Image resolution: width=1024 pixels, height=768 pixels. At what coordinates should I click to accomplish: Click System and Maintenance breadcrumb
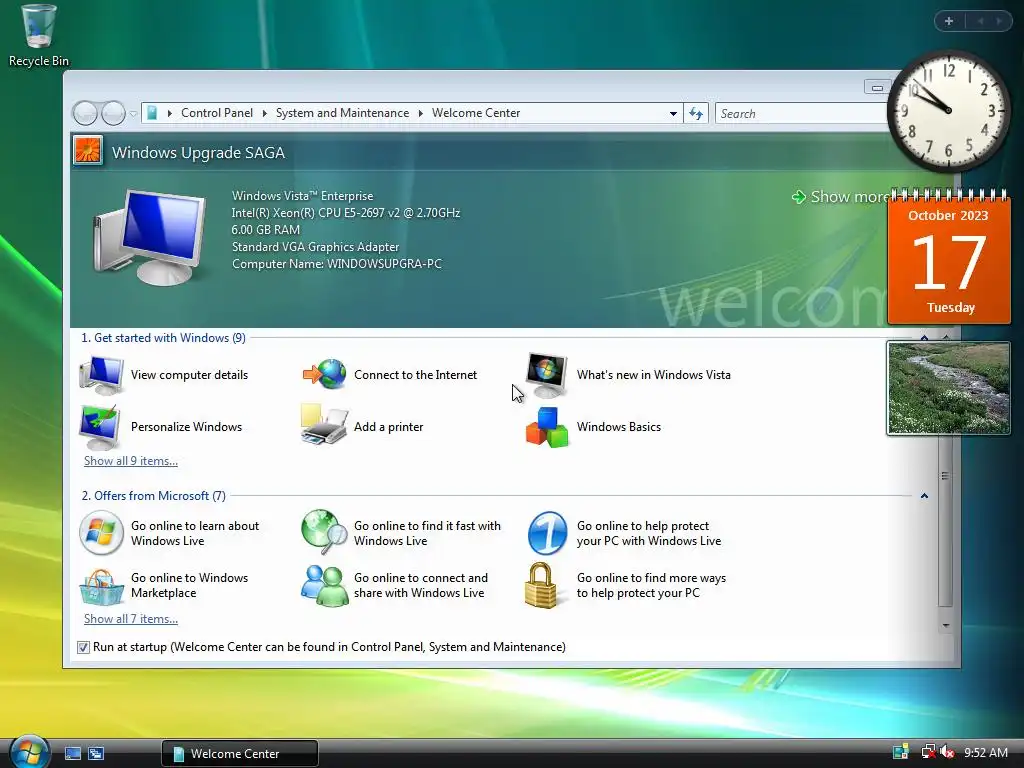click(x=342, y=113)
